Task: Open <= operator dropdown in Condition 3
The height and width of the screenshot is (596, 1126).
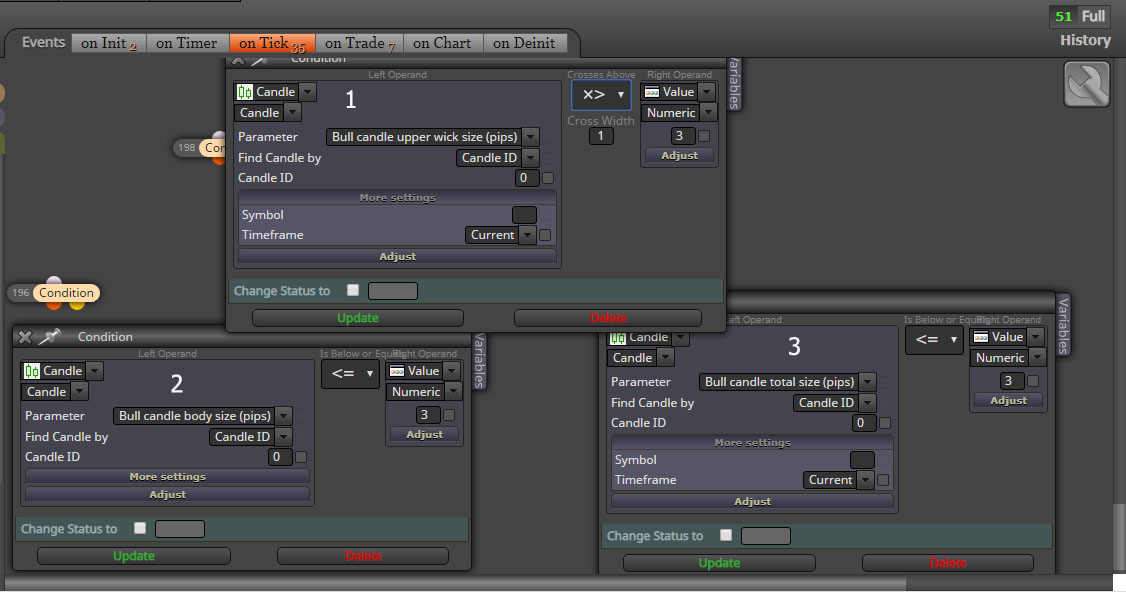Action: coord(934,339)
